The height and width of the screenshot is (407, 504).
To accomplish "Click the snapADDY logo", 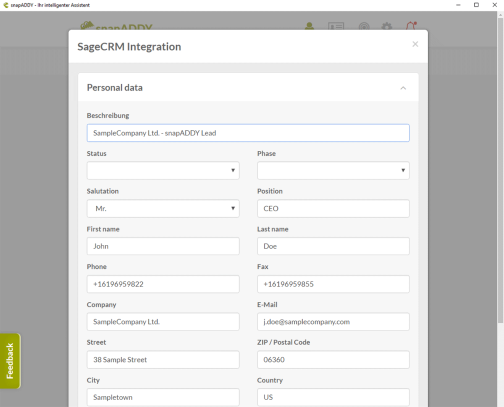I will pyautogui.click(x=116, y=26).
